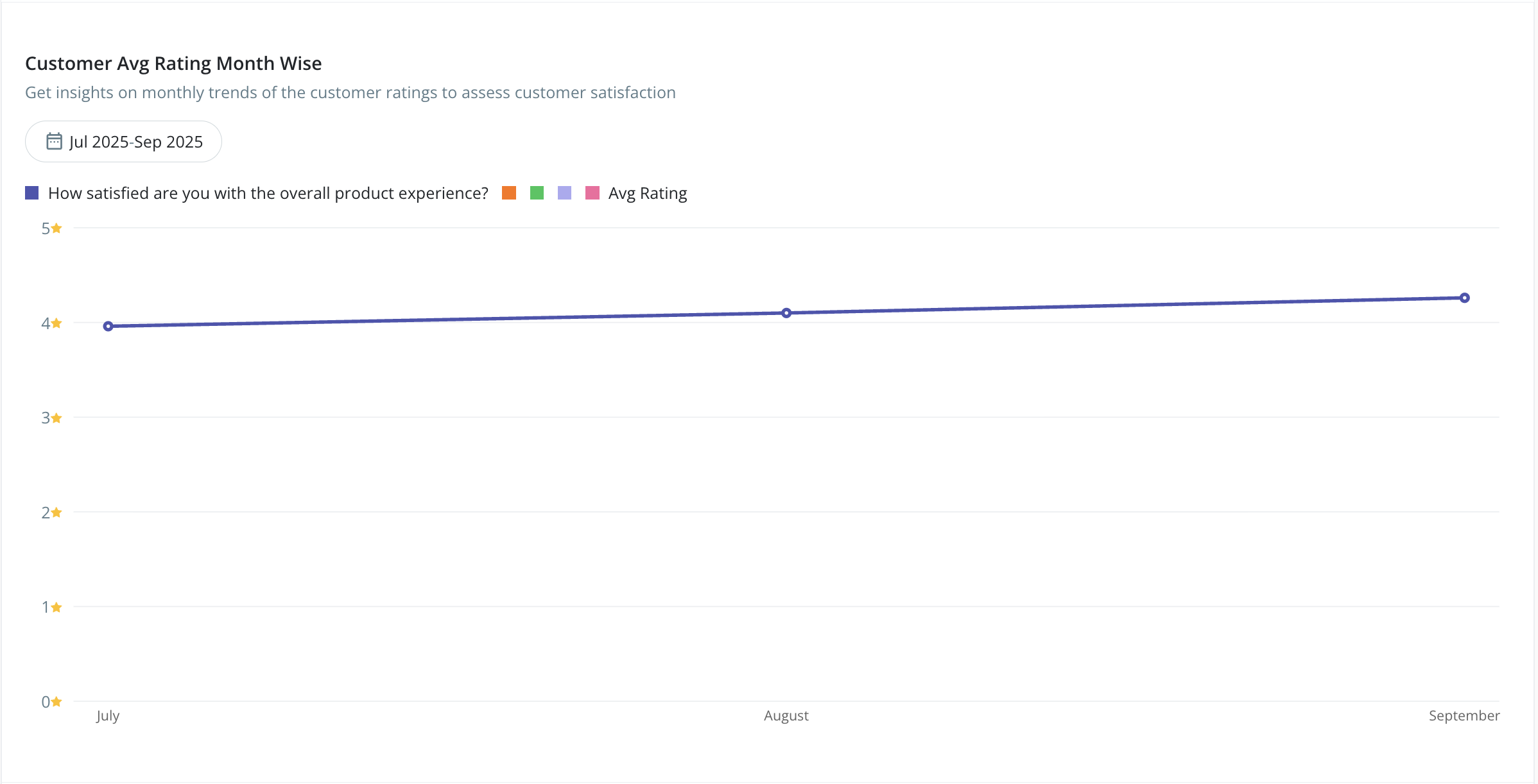
Task: Toggle the orange legend square
Action: pos(509,193)
